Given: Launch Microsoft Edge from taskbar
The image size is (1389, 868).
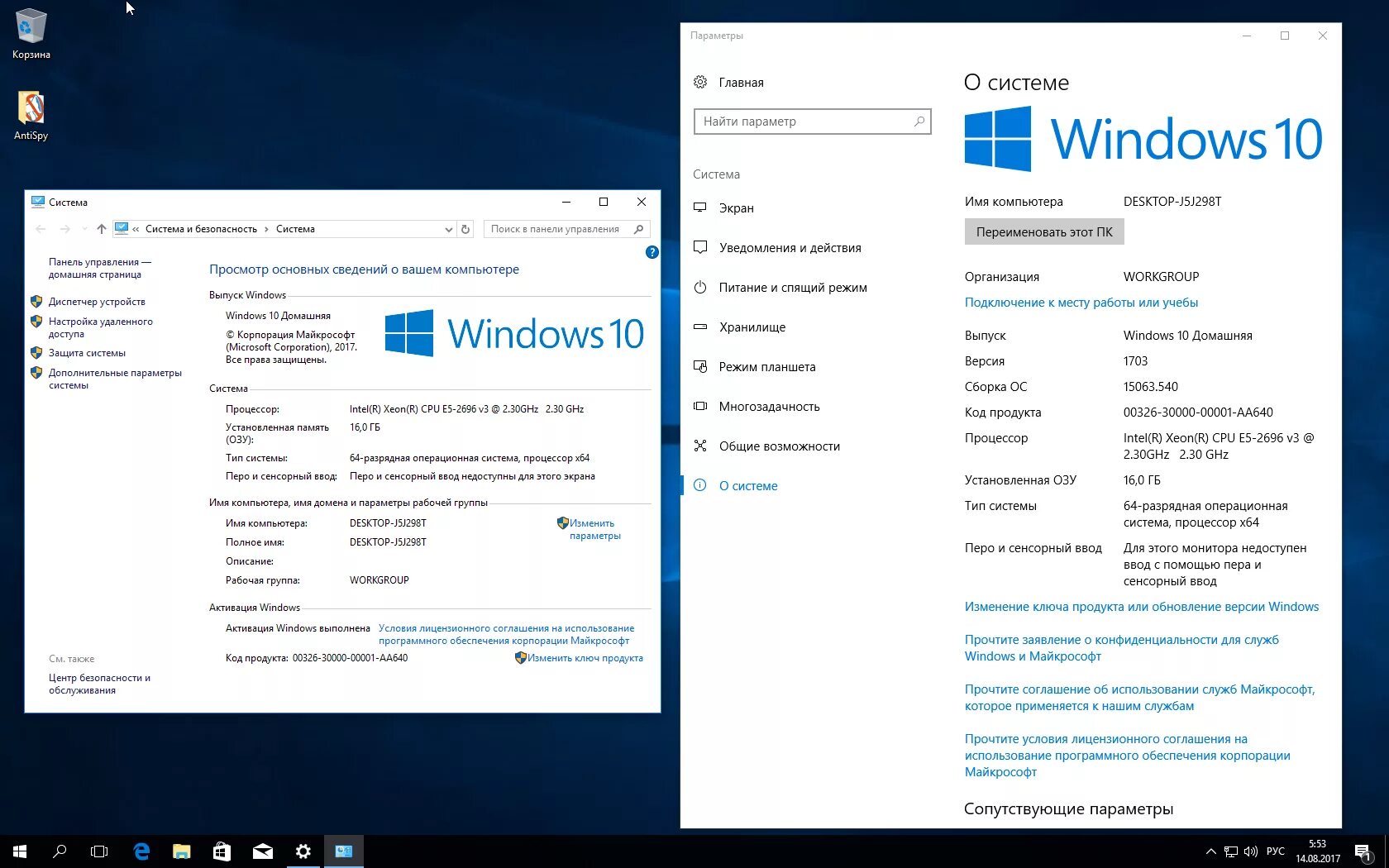Looking at the screenshot, I should [x=141, y=851].
